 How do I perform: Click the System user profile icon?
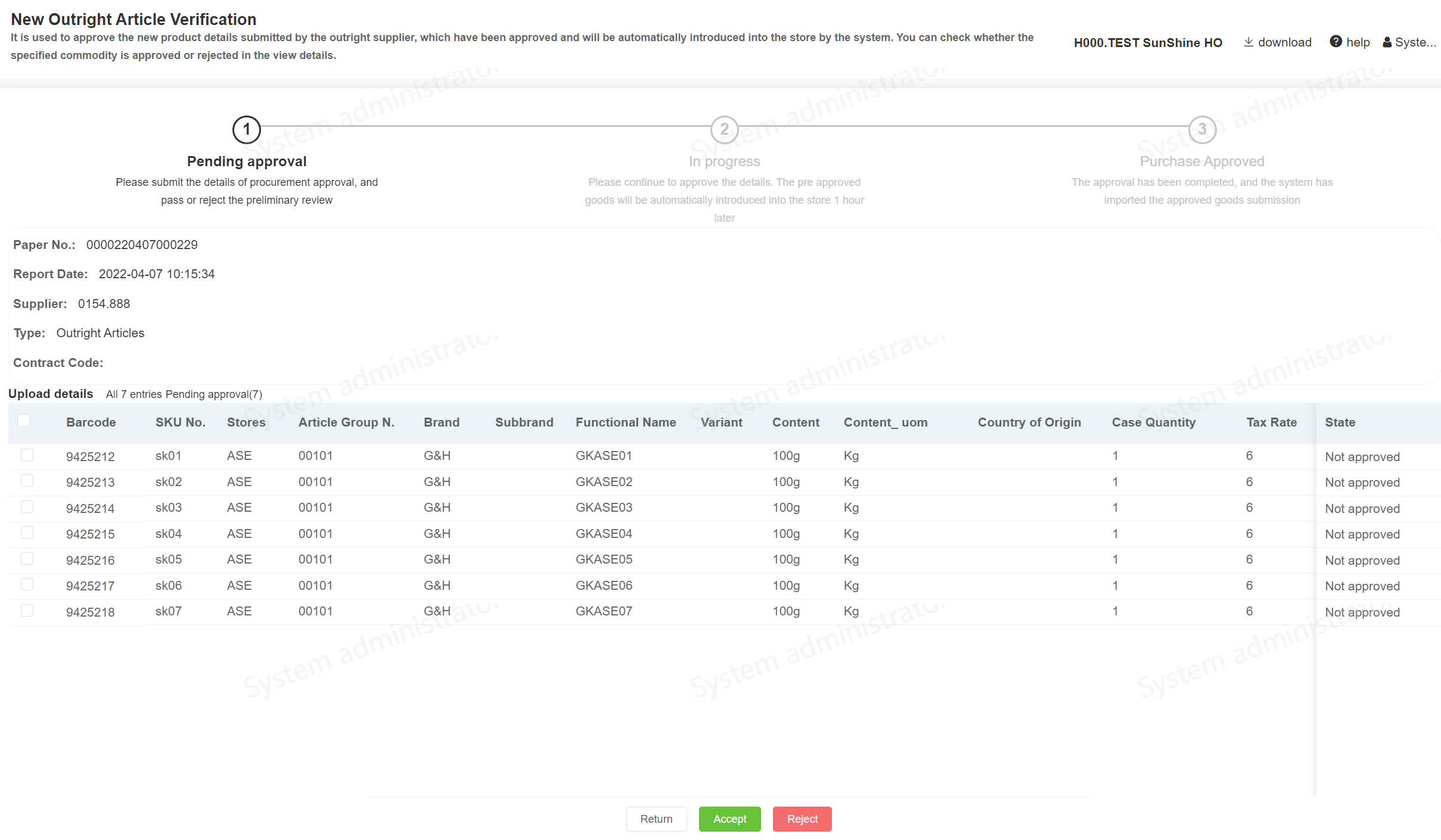(x=1387, y=42)
